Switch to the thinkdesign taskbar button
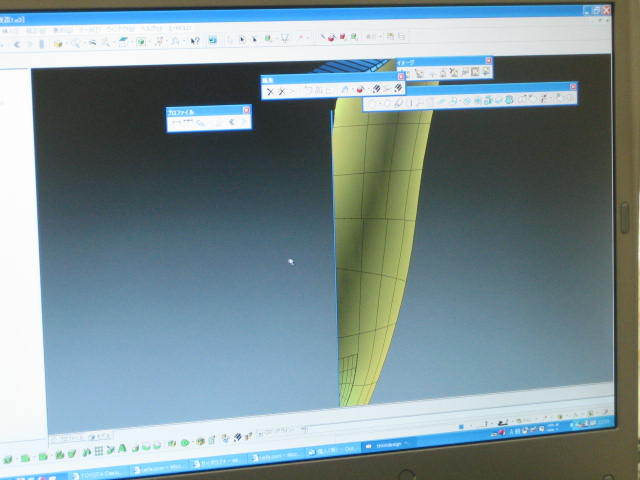Viewport: 640px width, 480px height. (x=388, y=445)
